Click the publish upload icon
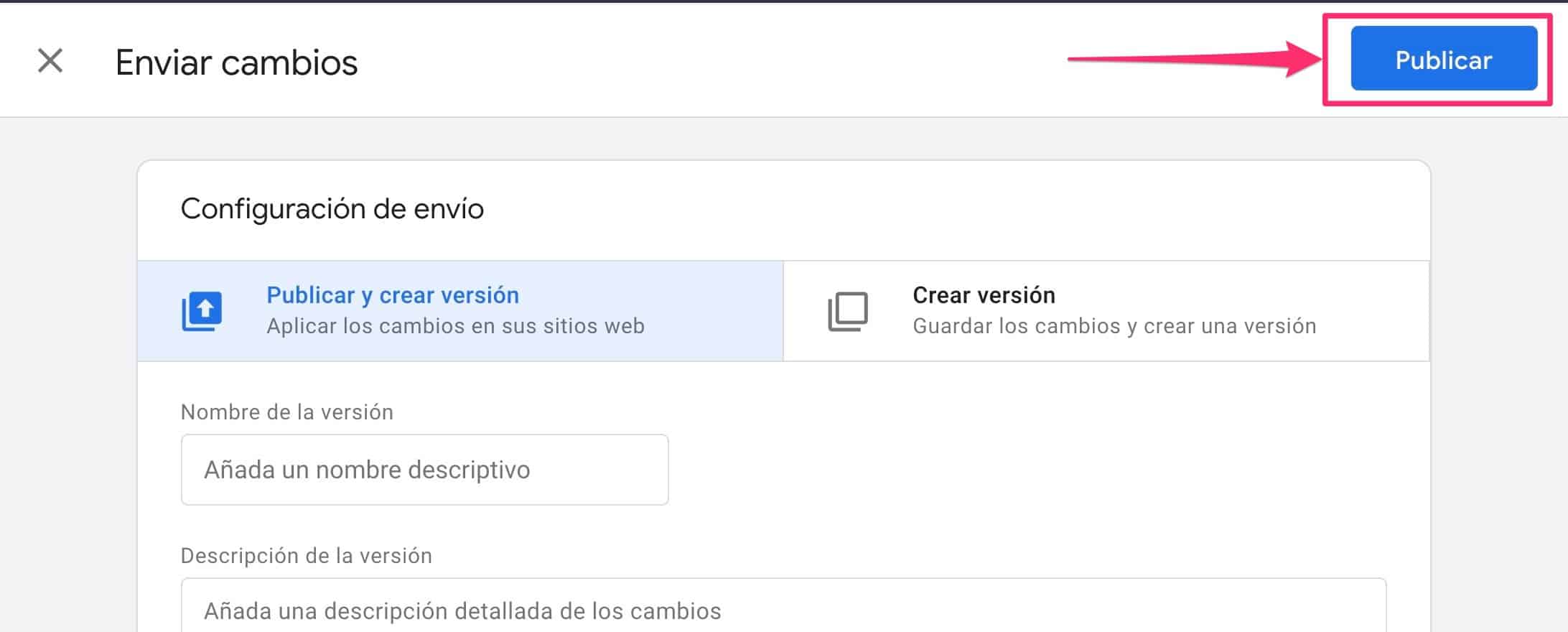The height and width of the screenshot is (632, 1568). tap(202, 311)
